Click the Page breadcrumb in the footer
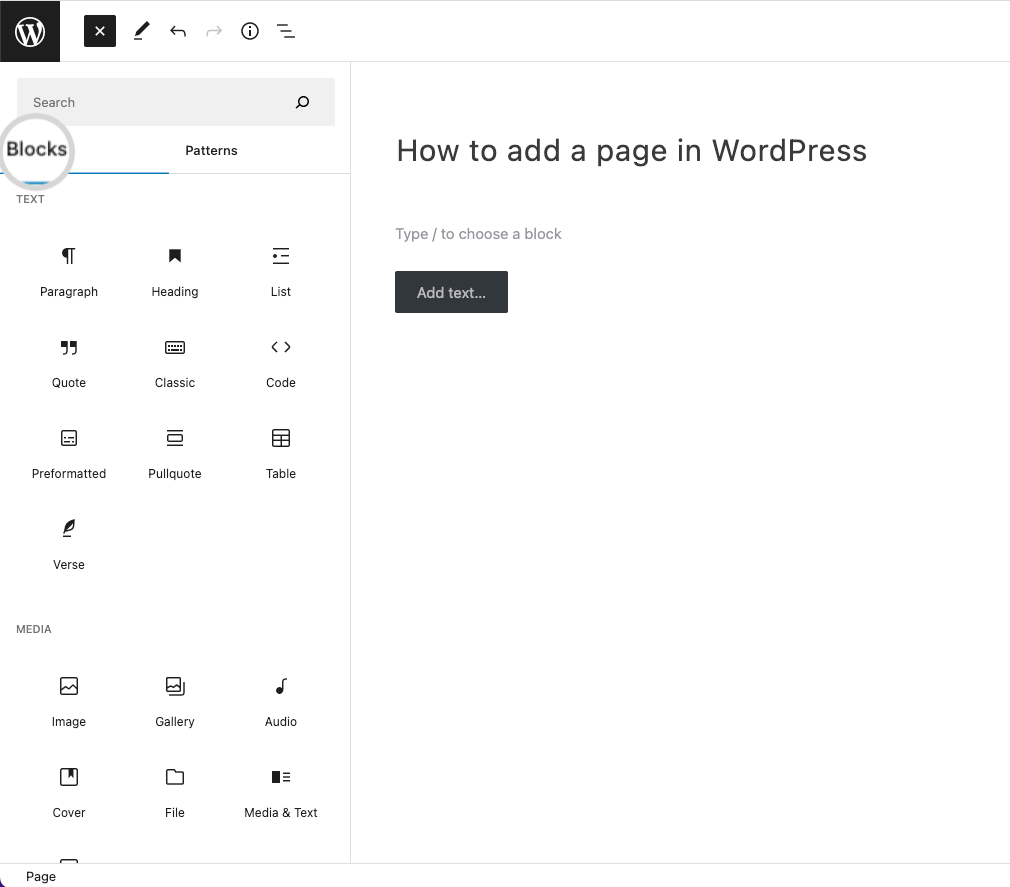This screenshot has width=1010, height=887. [x=41, y=876]
